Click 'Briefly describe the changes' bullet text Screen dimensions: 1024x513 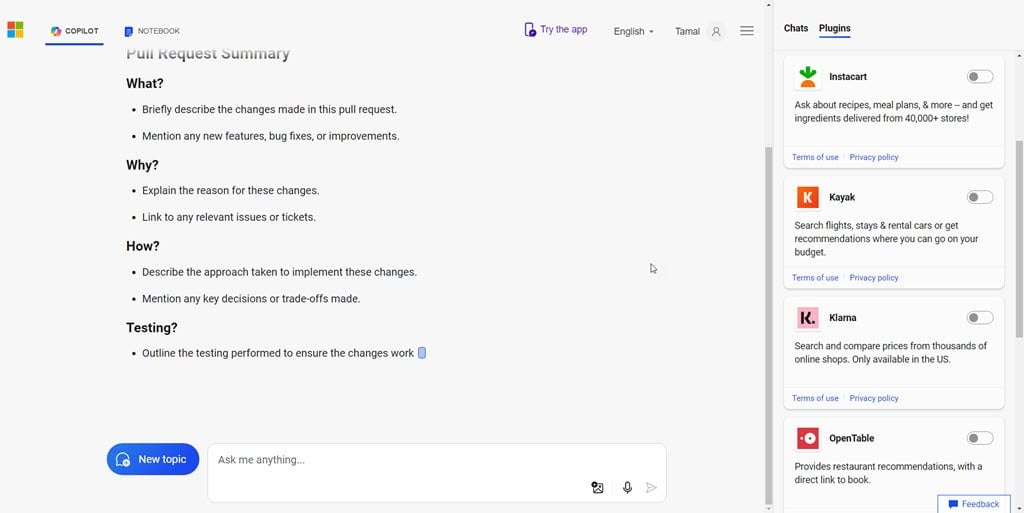point(269,110)
